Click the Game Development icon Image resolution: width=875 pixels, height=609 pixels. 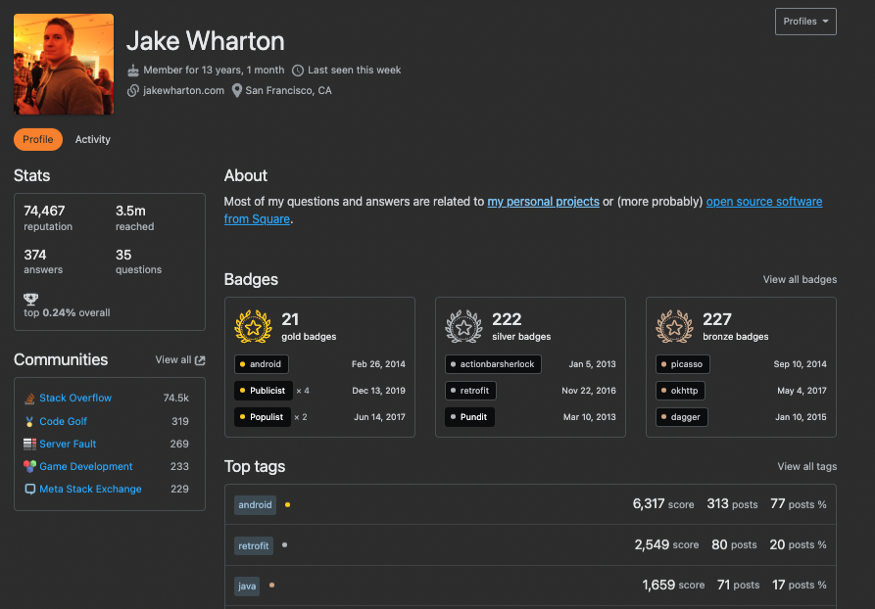[x=30, y=466]
